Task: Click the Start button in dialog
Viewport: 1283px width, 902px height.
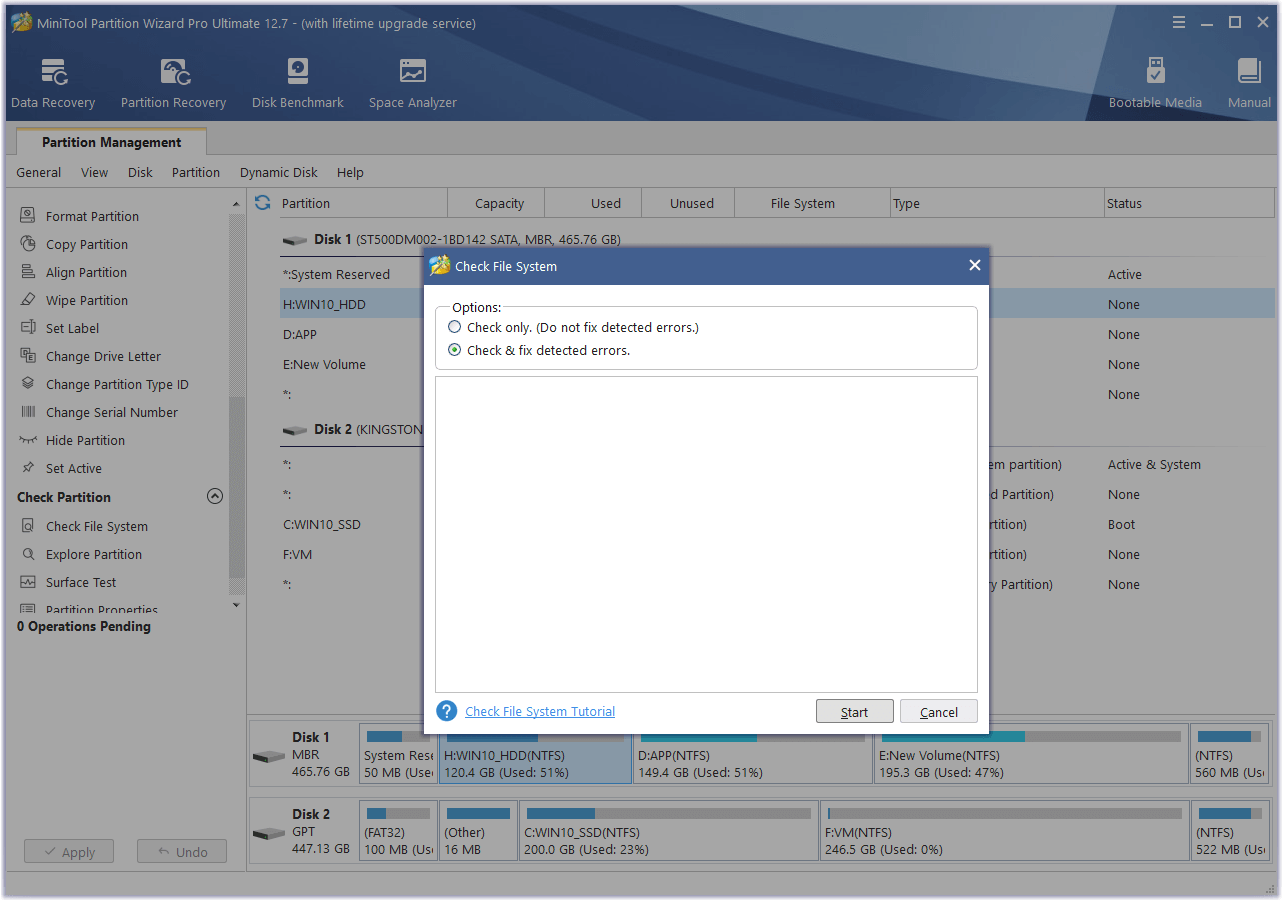Action: point(854,712)
